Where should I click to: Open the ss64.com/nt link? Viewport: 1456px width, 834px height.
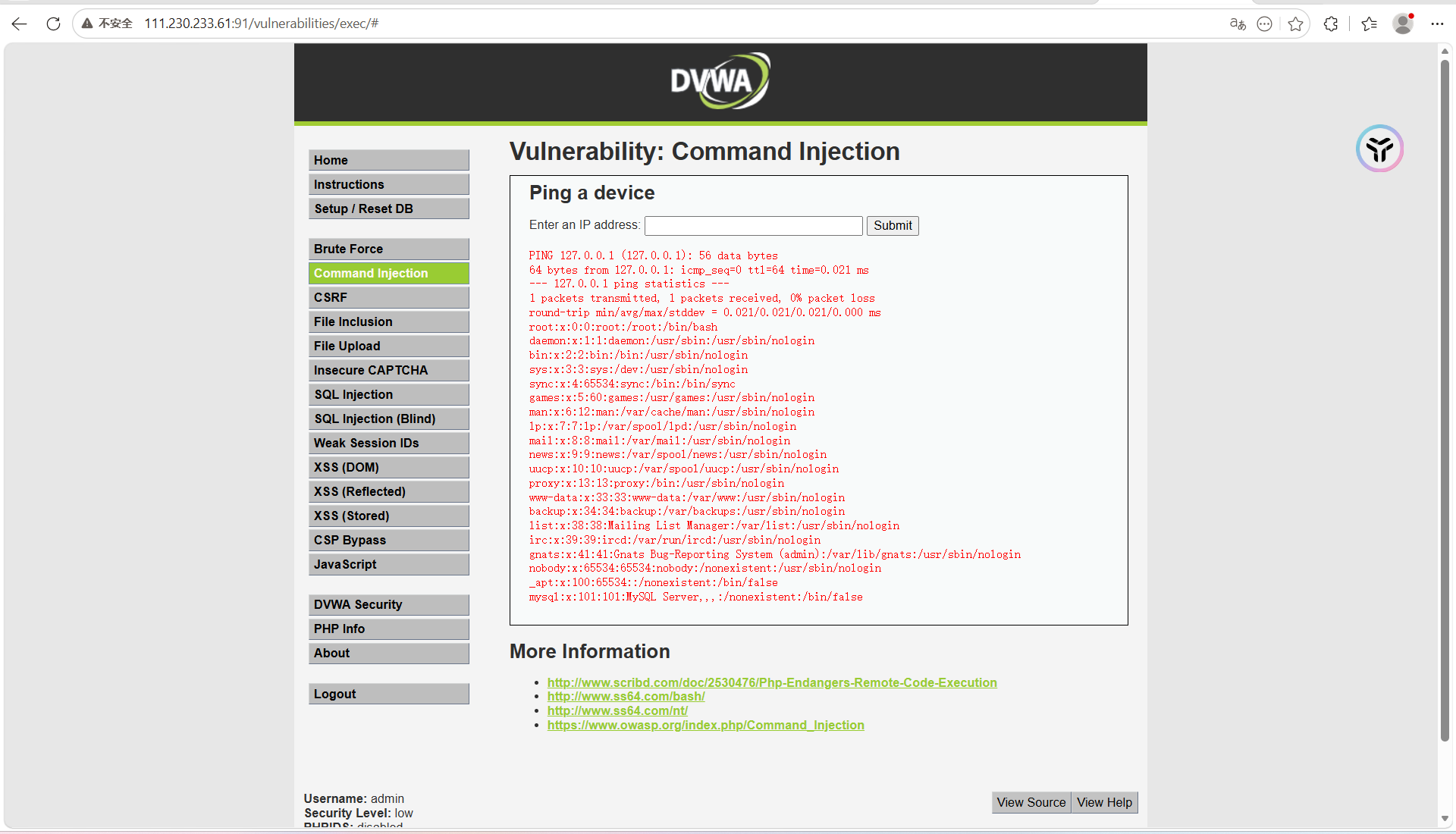(x=617, y=710)
